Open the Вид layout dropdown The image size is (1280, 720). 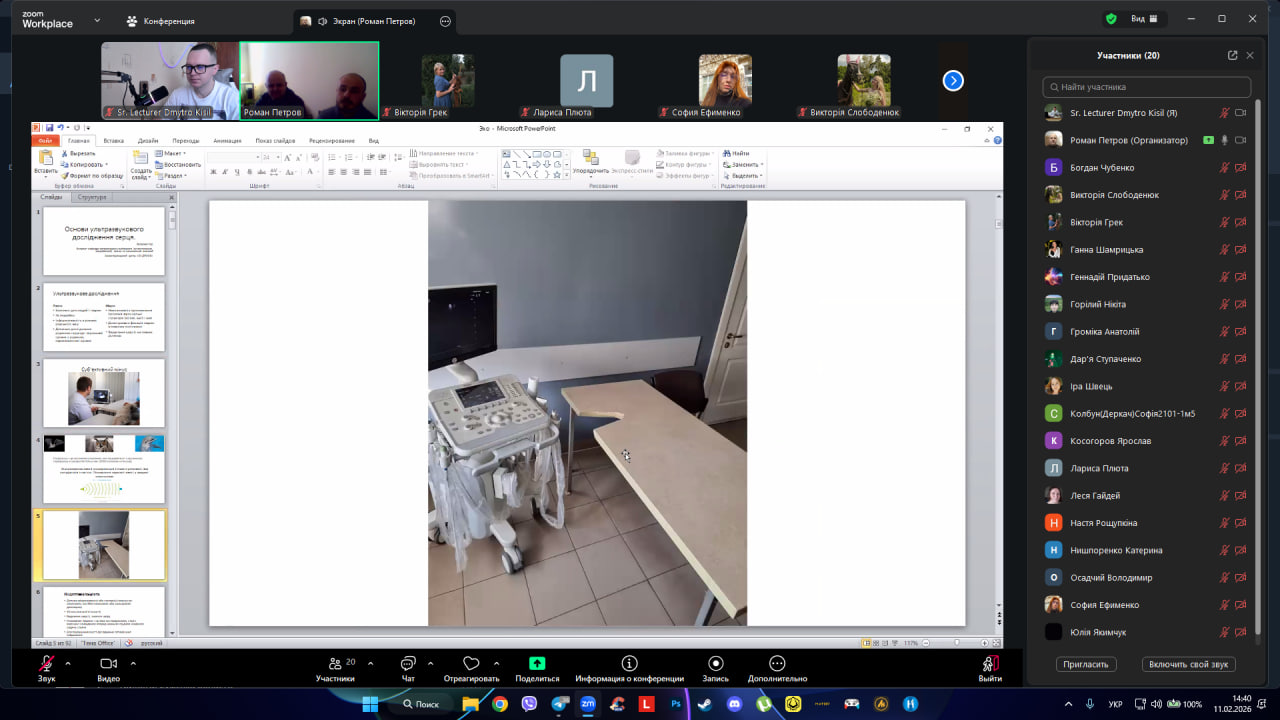coord(1144,19)
